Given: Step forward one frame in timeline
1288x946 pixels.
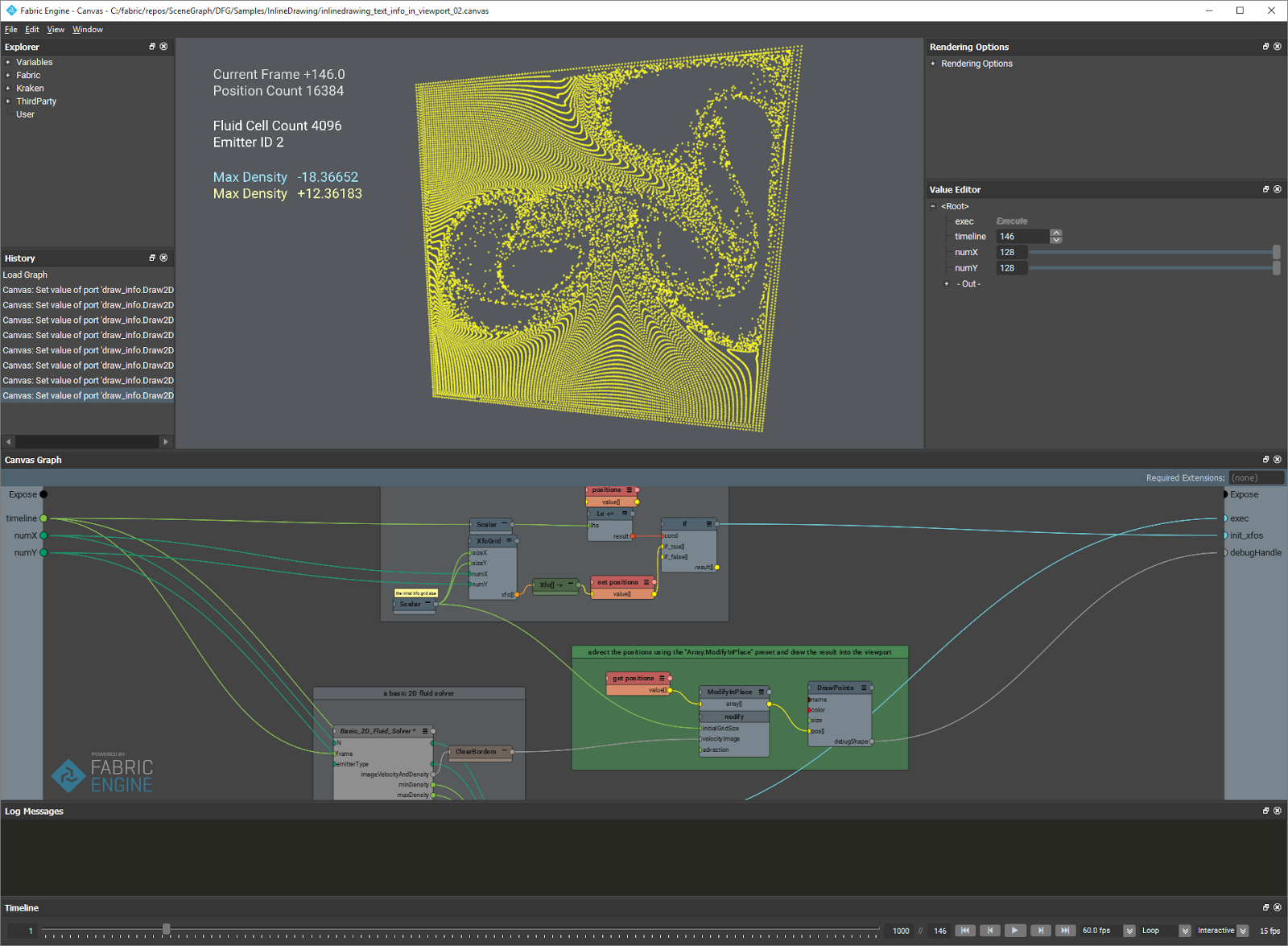Looking at the screenshot, I should coord(1040,931).
